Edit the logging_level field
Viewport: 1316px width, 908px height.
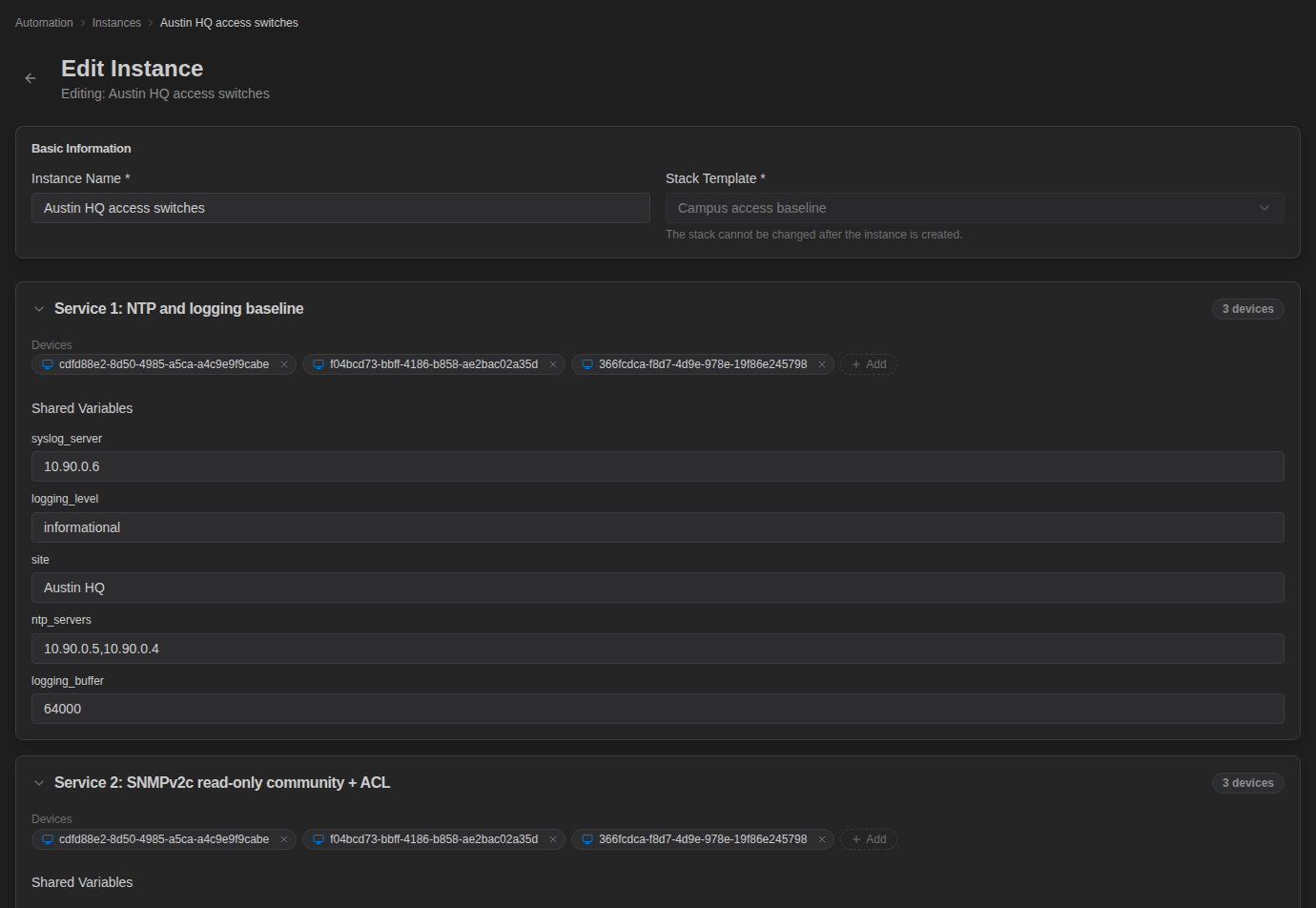pos(658,527)
